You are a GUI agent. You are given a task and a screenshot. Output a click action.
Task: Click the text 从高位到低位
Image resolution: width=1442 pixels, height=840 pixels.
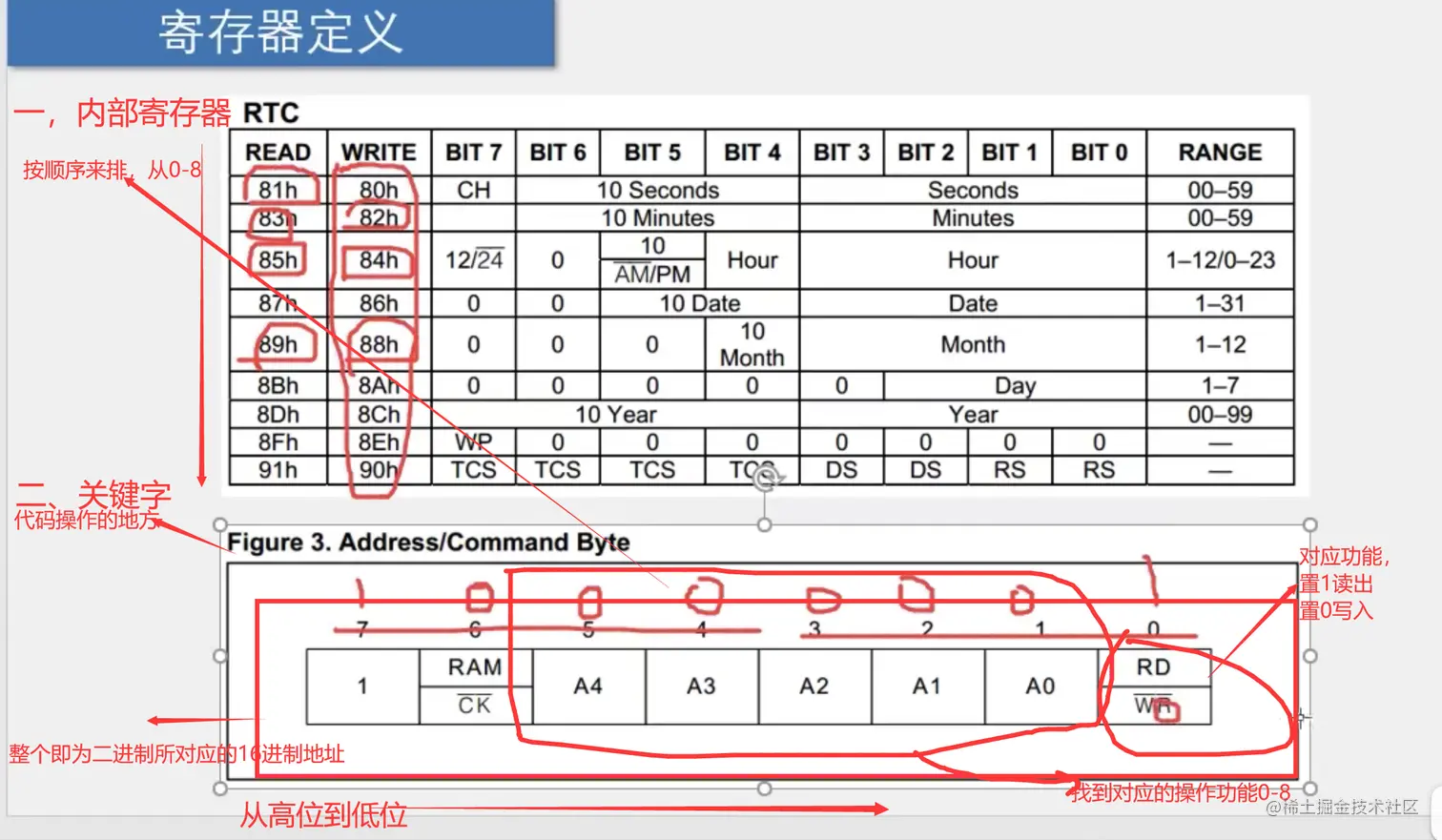point(323,814)
